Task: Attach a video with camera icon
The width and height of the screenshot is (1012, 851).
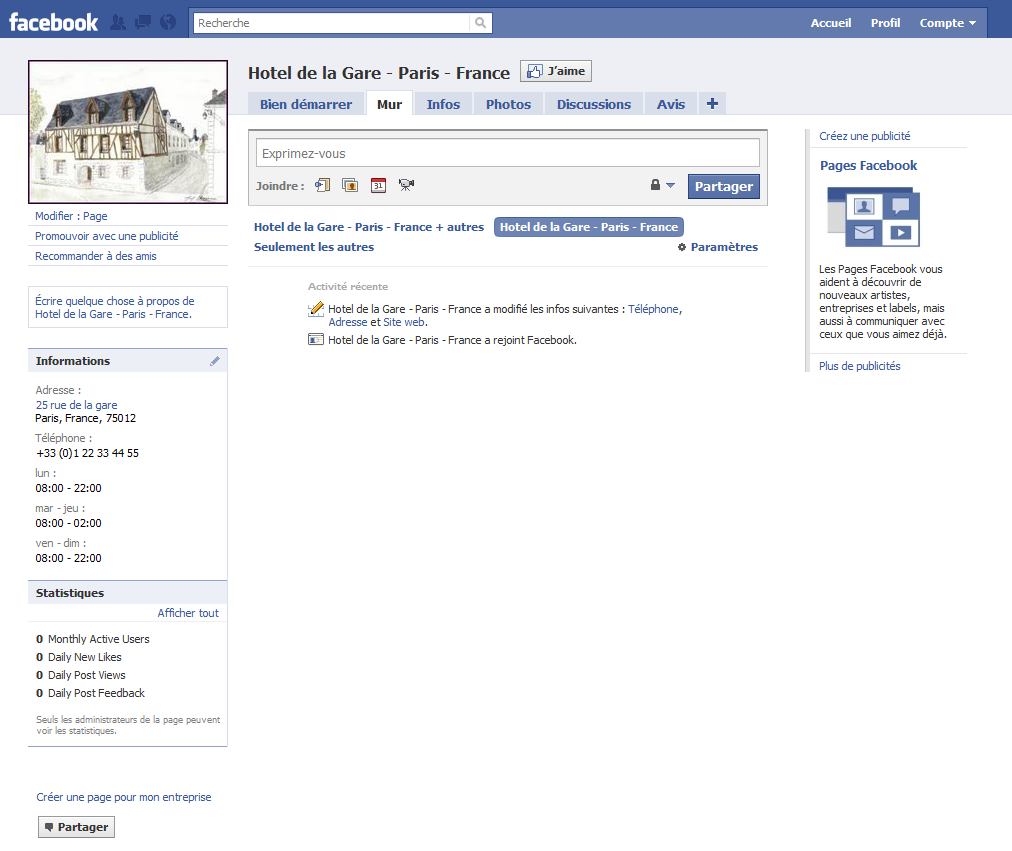Action: [x=406, y=185]
